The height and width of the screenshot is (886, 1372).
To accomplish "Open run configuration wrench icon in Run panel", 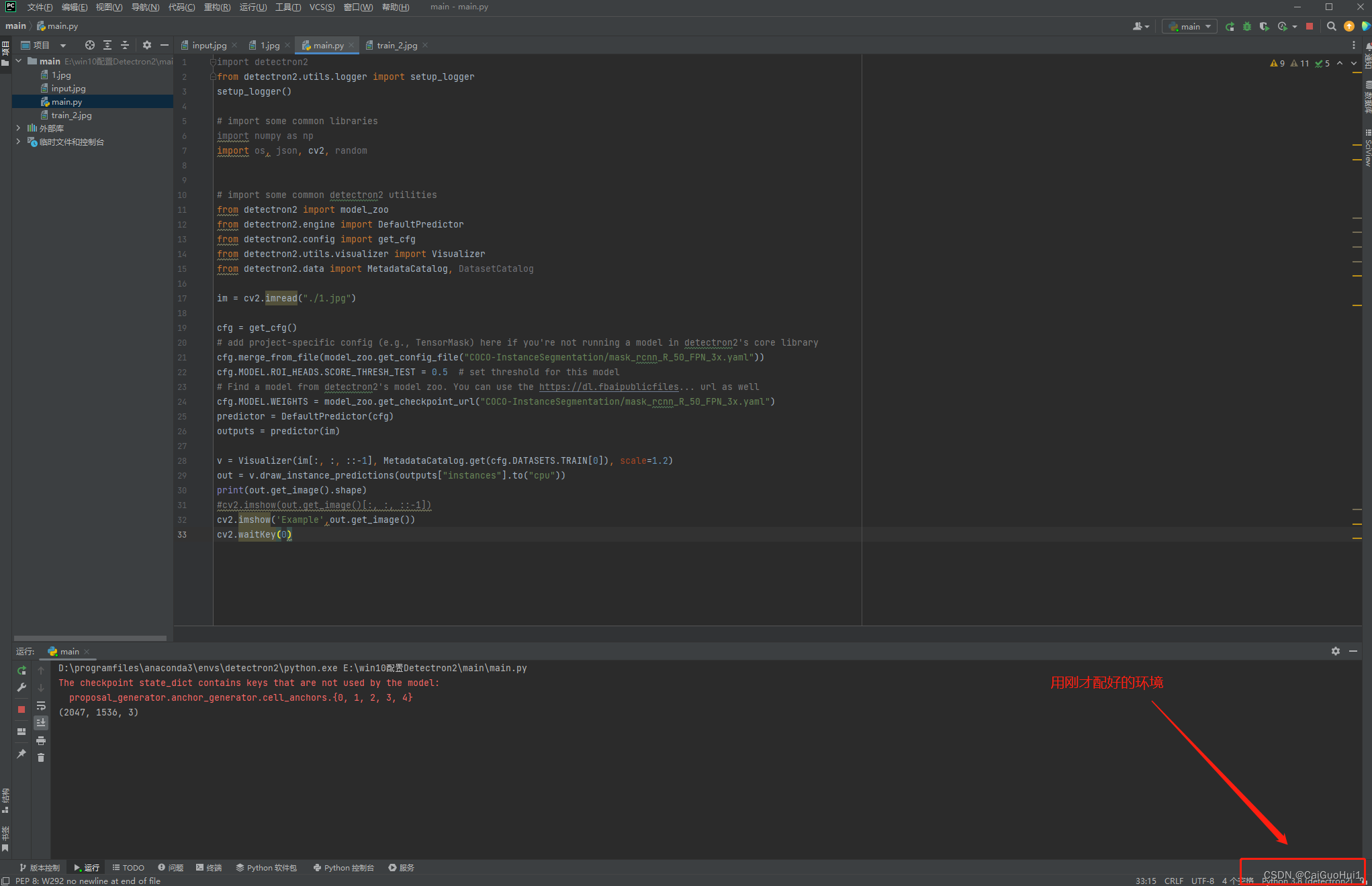I will pos(21,688).
